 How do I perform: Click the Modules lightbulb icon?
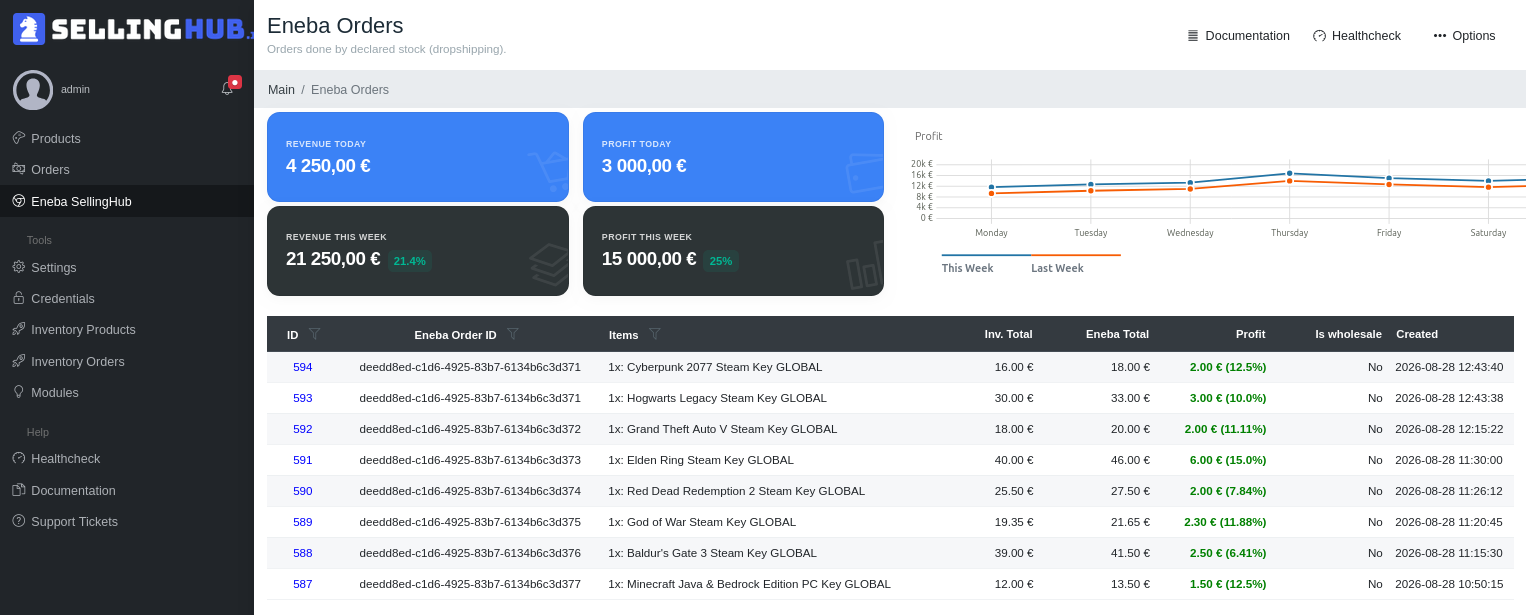18,392
